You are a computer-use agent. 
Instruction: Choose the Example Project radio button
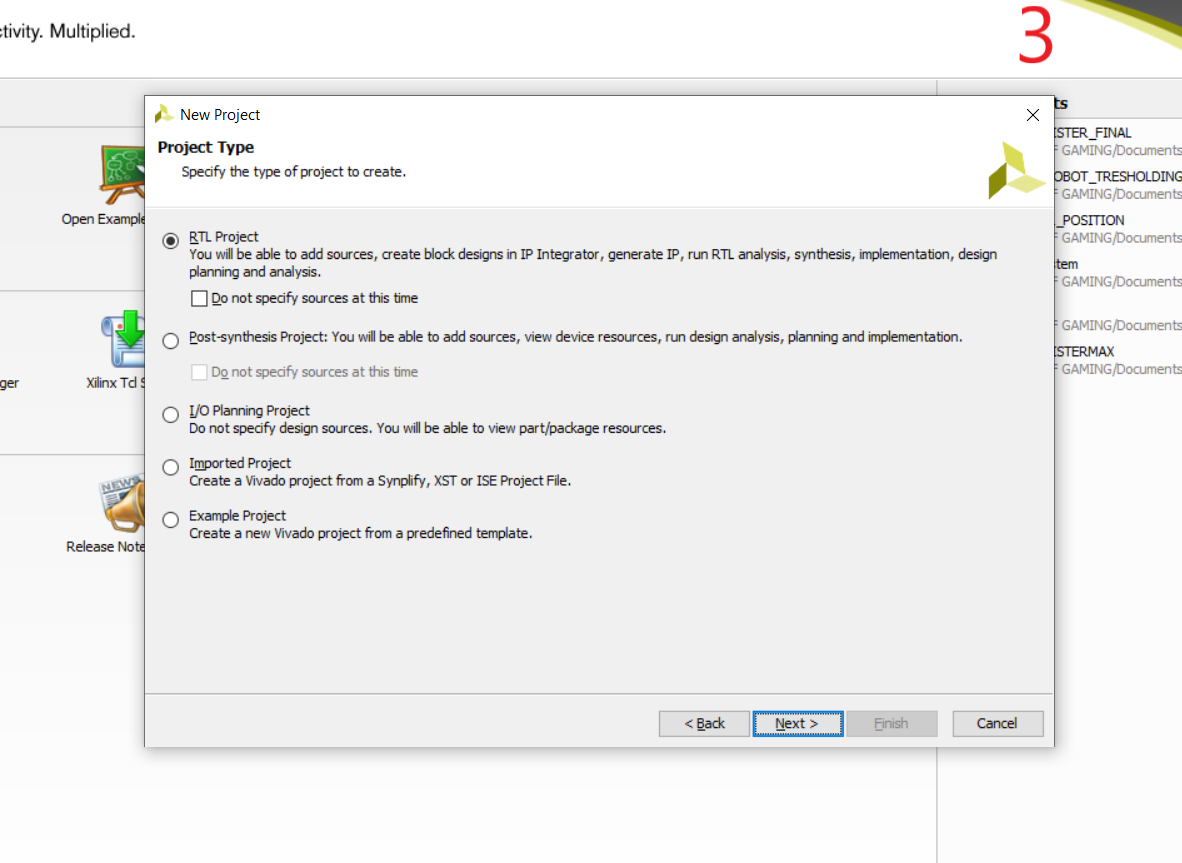(x=171, y=519)
